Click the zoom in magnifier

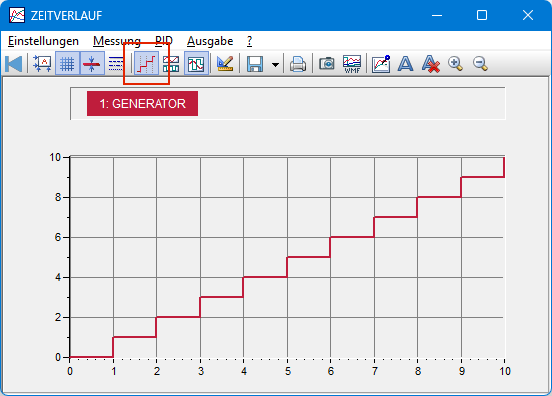(x=455, y=64)
